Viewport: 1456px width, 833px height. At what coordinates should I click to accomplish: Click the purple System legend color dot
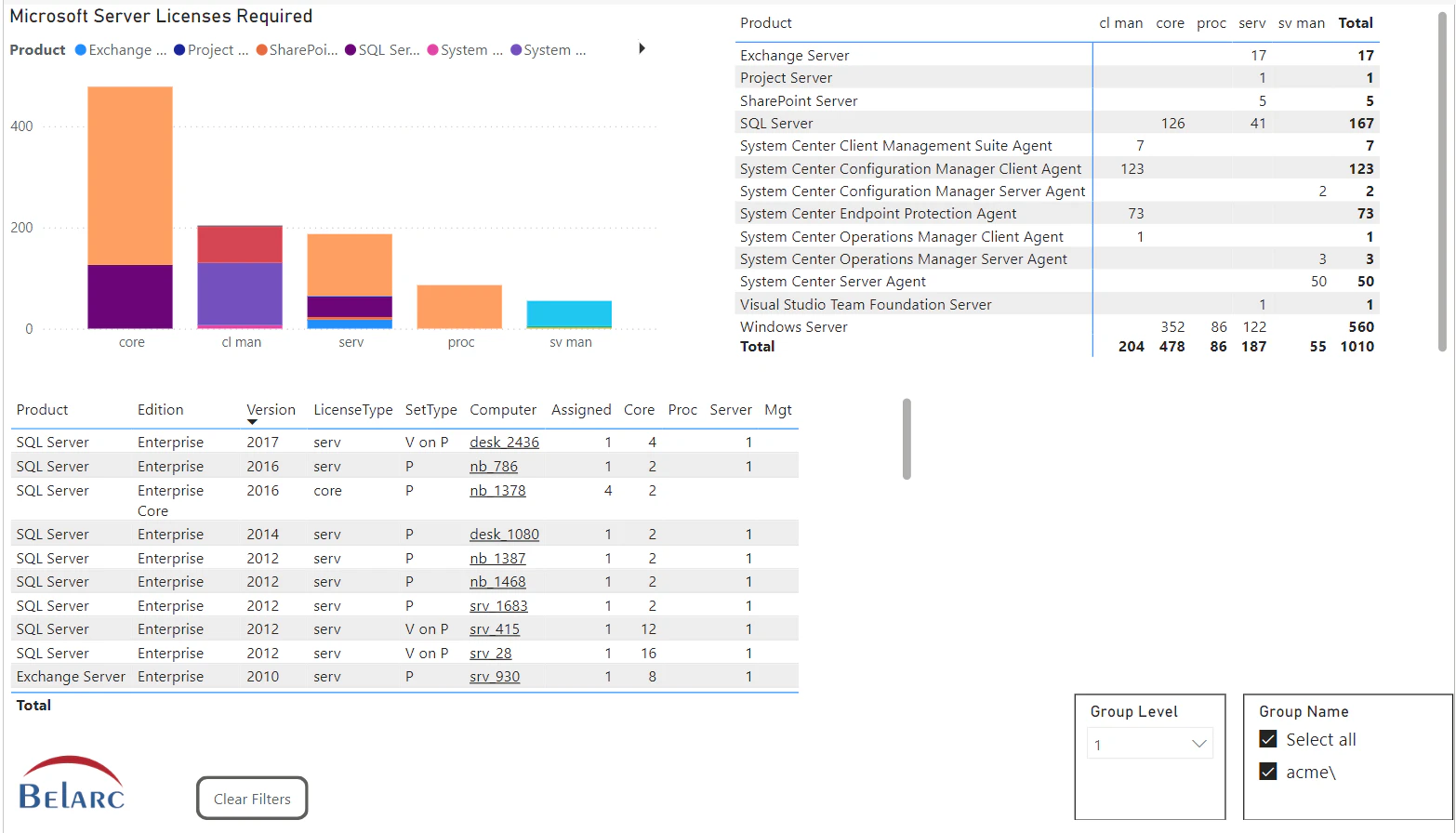[x=514, y=49]
